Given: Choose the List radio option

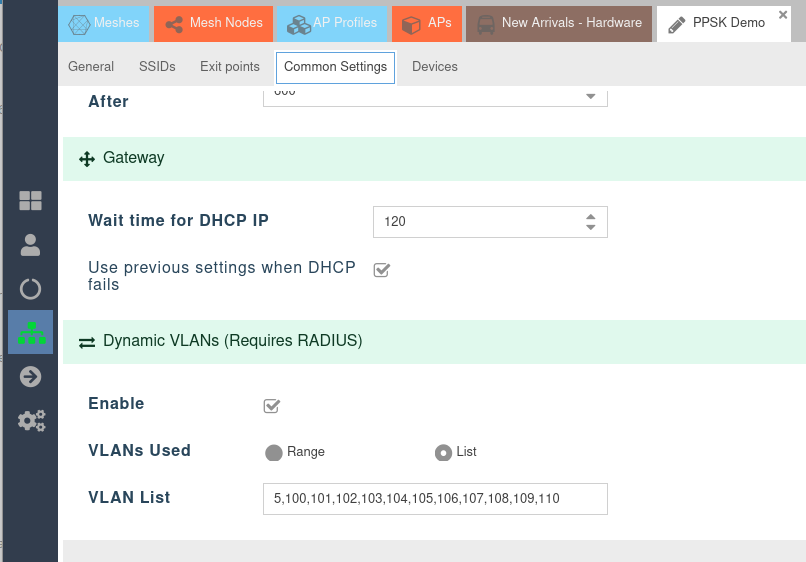Looking at the screenshot, I should pos(443,452).
